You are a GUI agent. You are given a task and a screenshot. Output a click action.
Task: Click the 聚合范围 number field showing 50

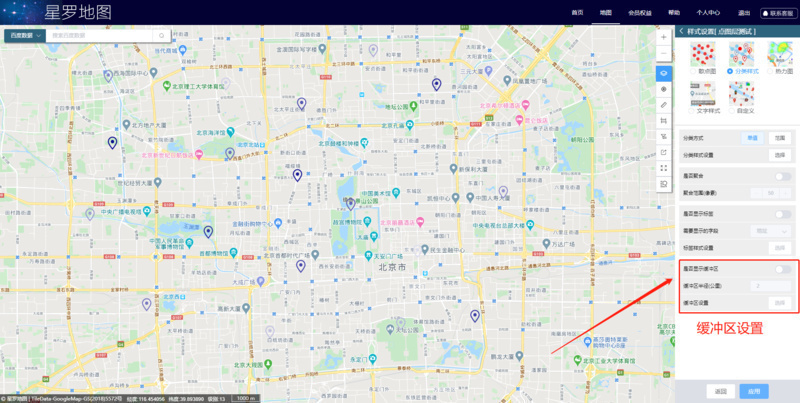point(771,193)
